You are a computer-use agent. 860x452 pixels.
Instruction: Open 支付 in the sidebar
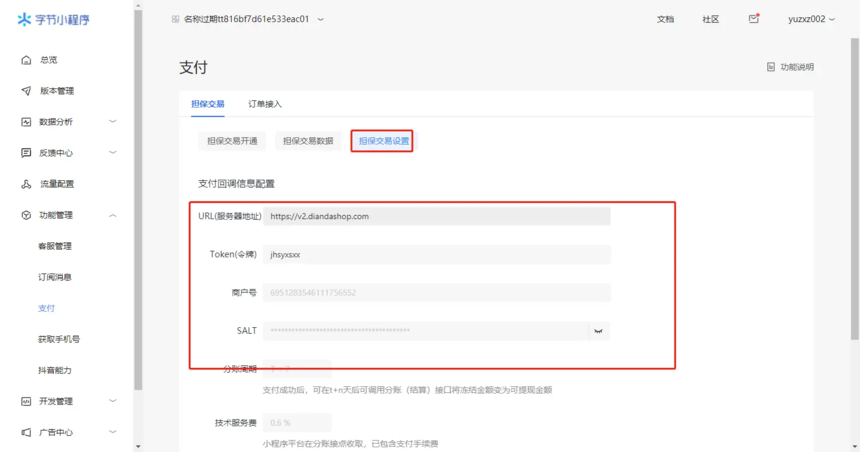(47, 308)
